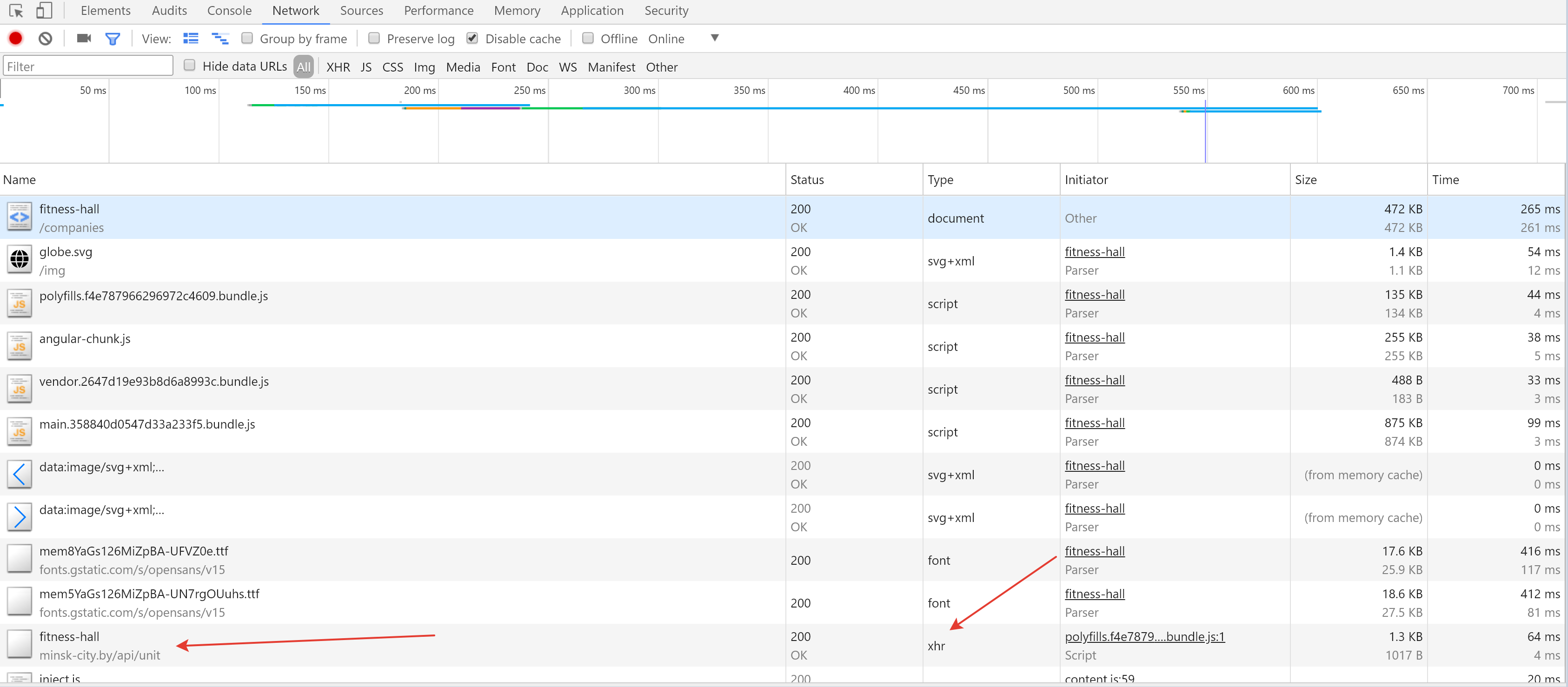The width and height of the screenshot is (1568, 687).
Task: Toggle the device toolbar icon
Action: (44, 11)
